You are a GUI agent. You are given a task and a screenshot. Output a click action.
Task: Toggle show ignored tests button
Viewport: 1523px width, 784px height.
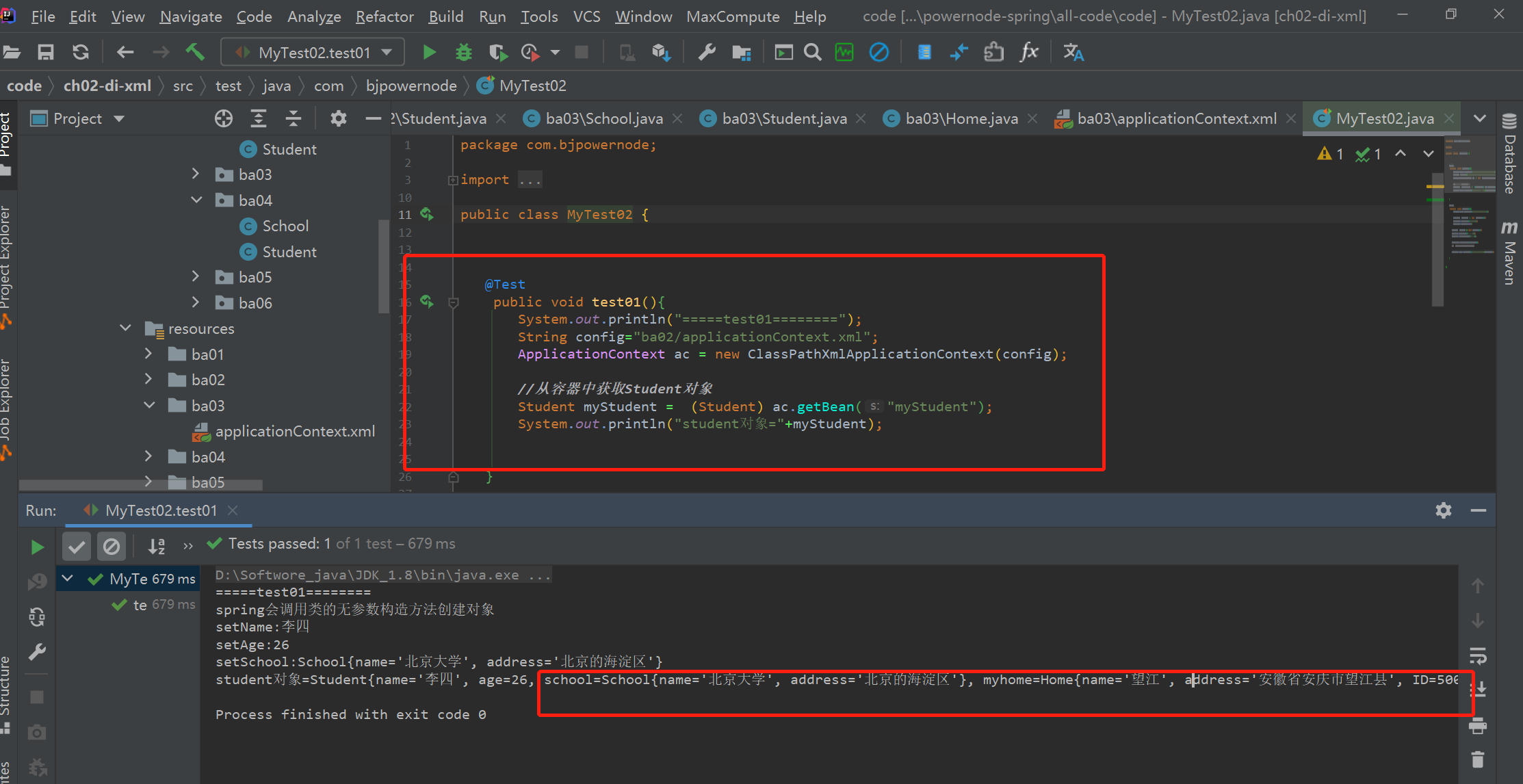click(112, 547)
